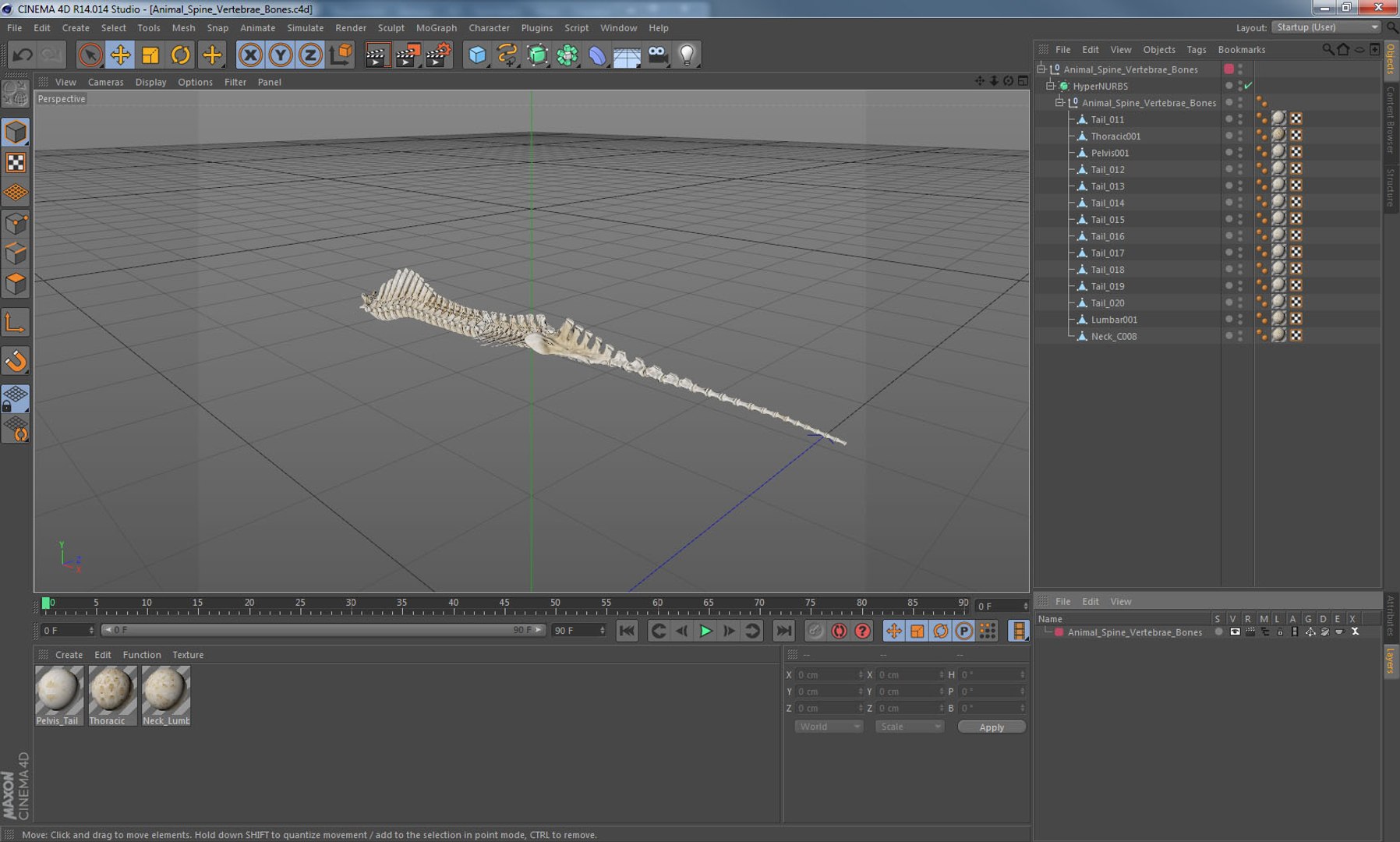The height and width of the screenshot is (842, 1400).
Task: Enable the Texture mode checkerboard icon
Action: click(x=16, y=162)
